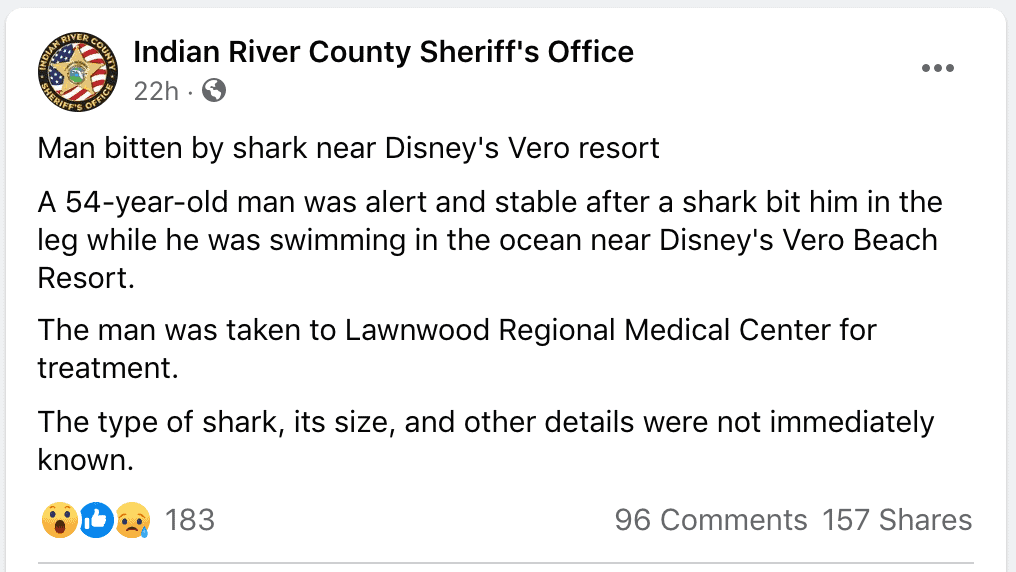Image resolution: width=1016 pixels, height=572 pixels.
Task: Open the 157 Shares link
Action: (x=897, y=520)
